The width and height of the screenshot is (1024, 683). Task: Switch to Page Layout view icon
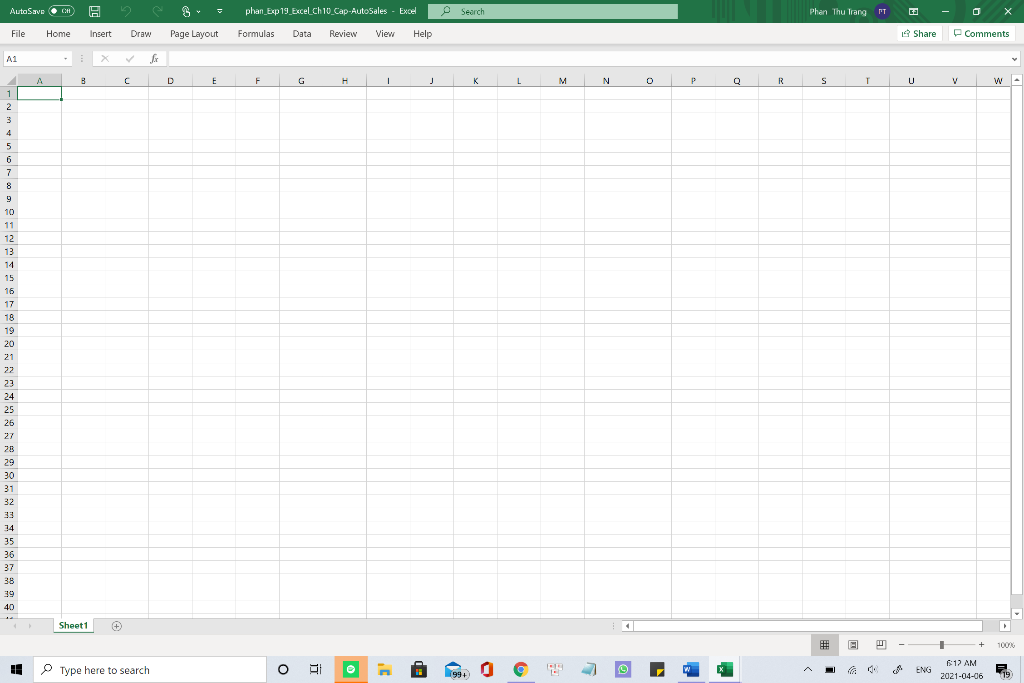coord(853,644)
